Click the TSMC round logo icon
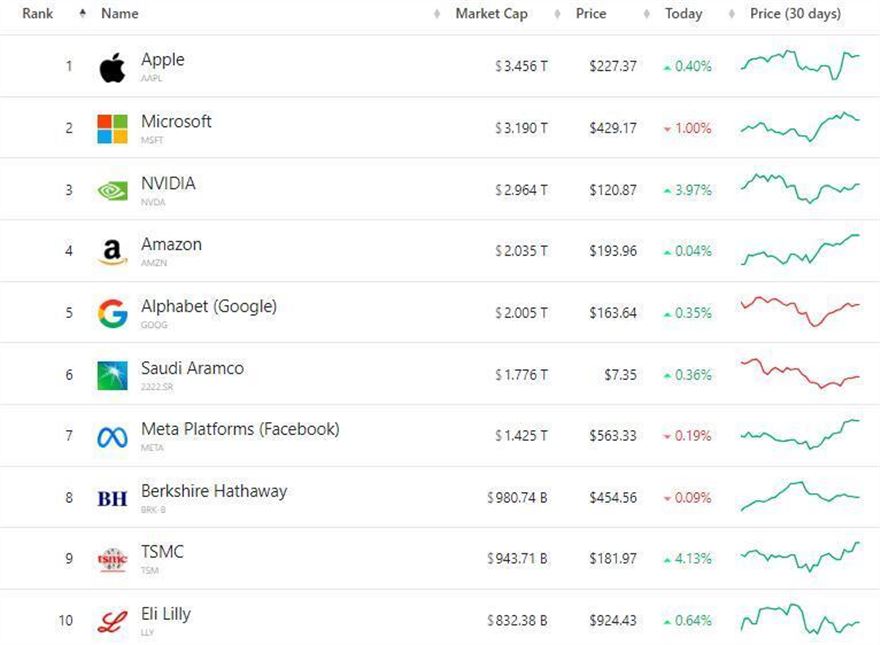 point(112,560)
